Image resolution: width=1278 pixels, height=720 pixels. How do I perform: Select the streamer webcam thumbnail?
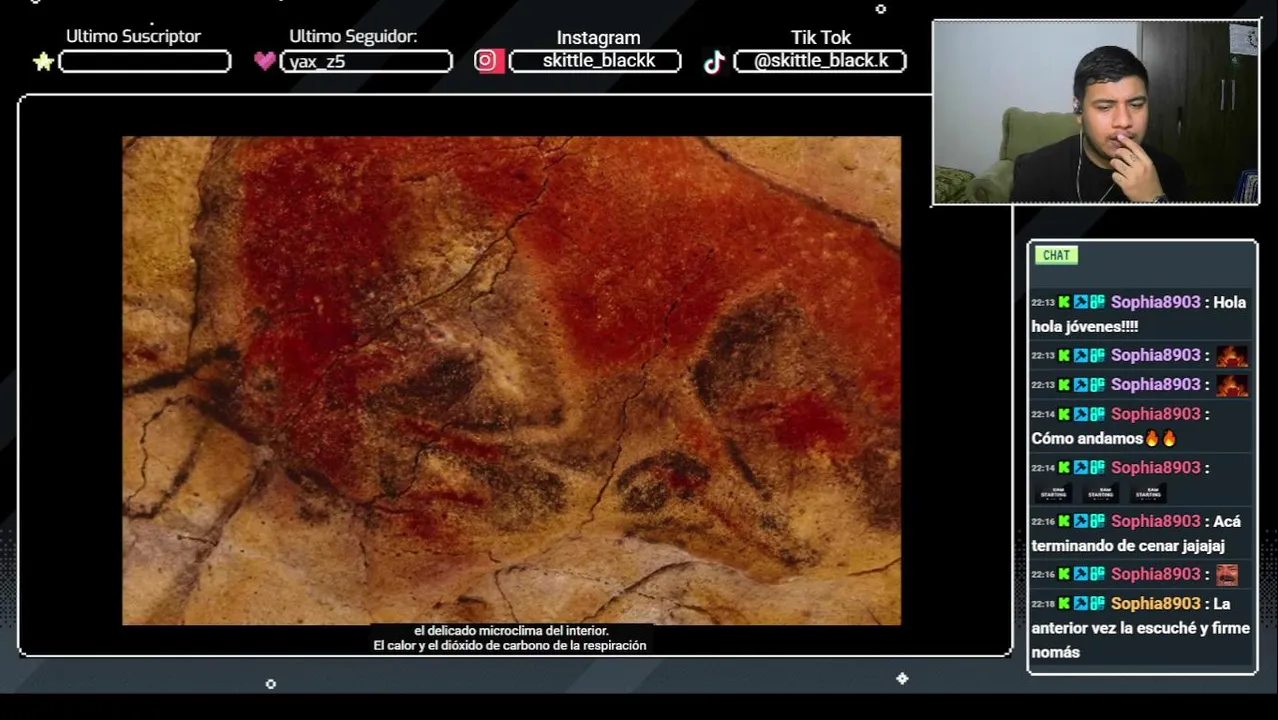1096,113
